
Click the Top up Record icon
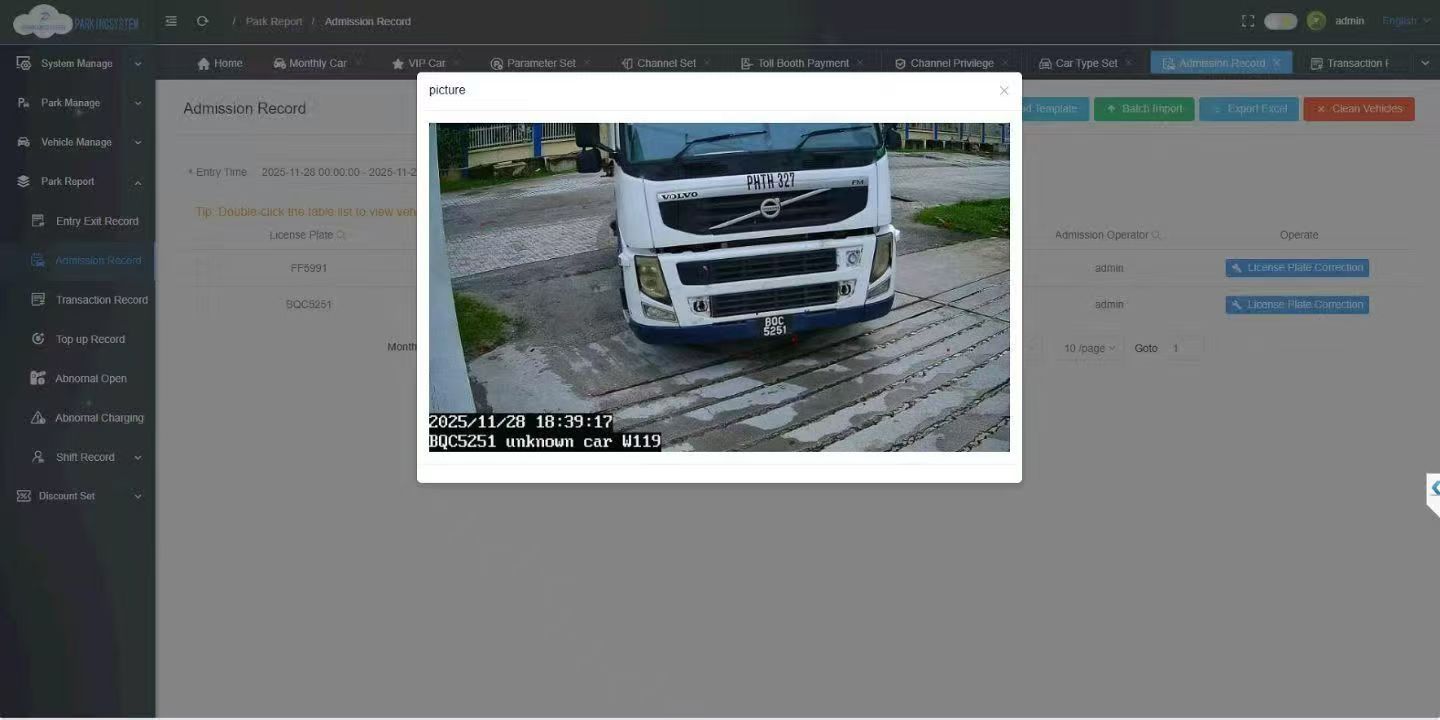(x=38, y=339)
